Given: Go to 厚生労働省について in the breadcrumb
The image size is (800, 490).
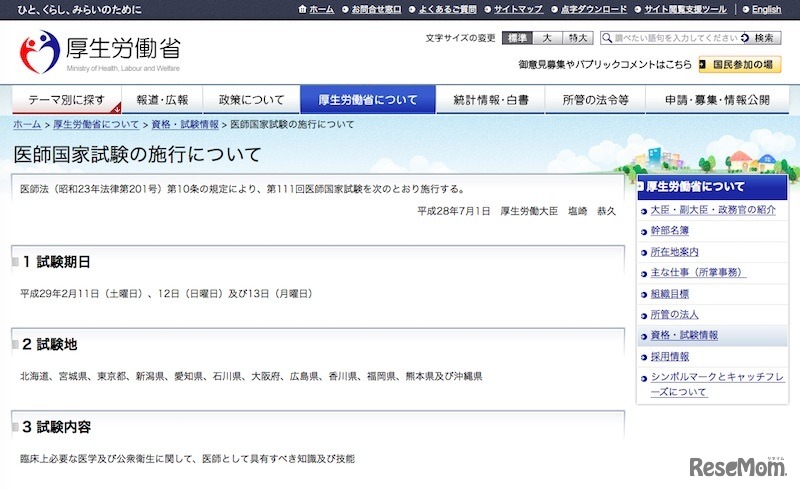Looking at the screenshot, I should (96, 125).
